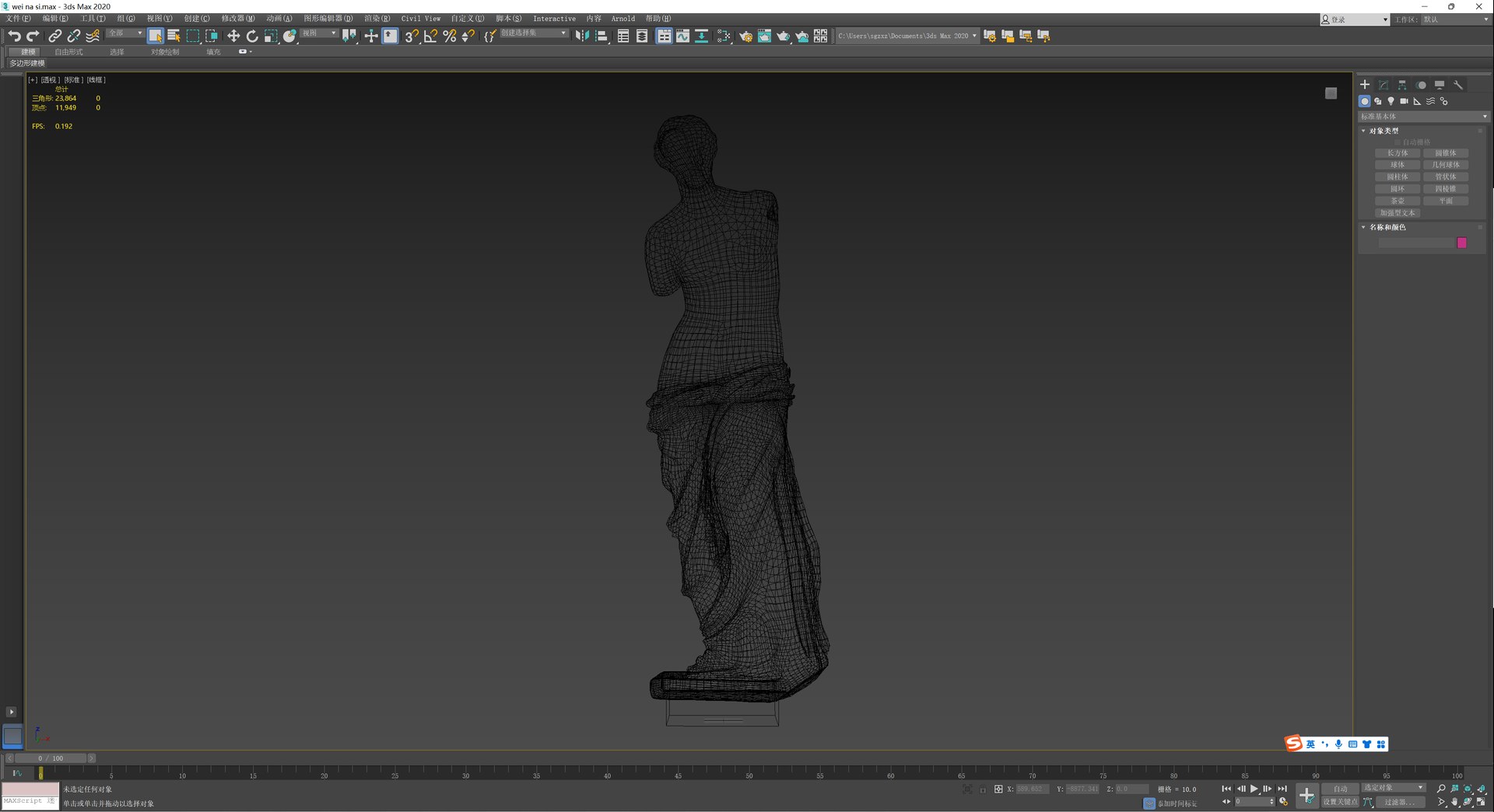Select the Move tool
Viewport: 1494px width, 812px height.
233,36
